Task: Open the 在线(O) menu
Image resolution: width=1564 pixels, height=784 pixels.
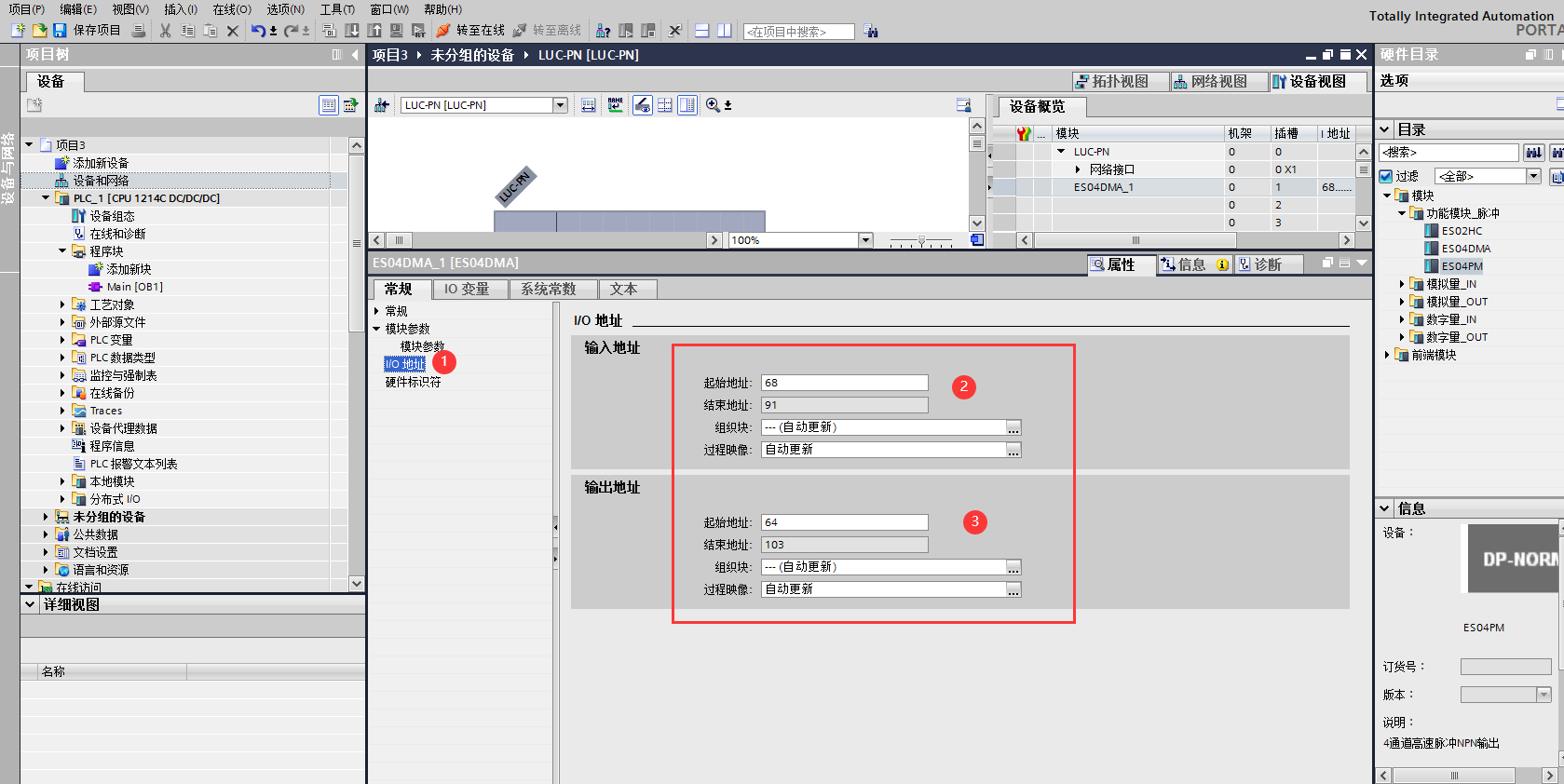Action: pos(231,9)
